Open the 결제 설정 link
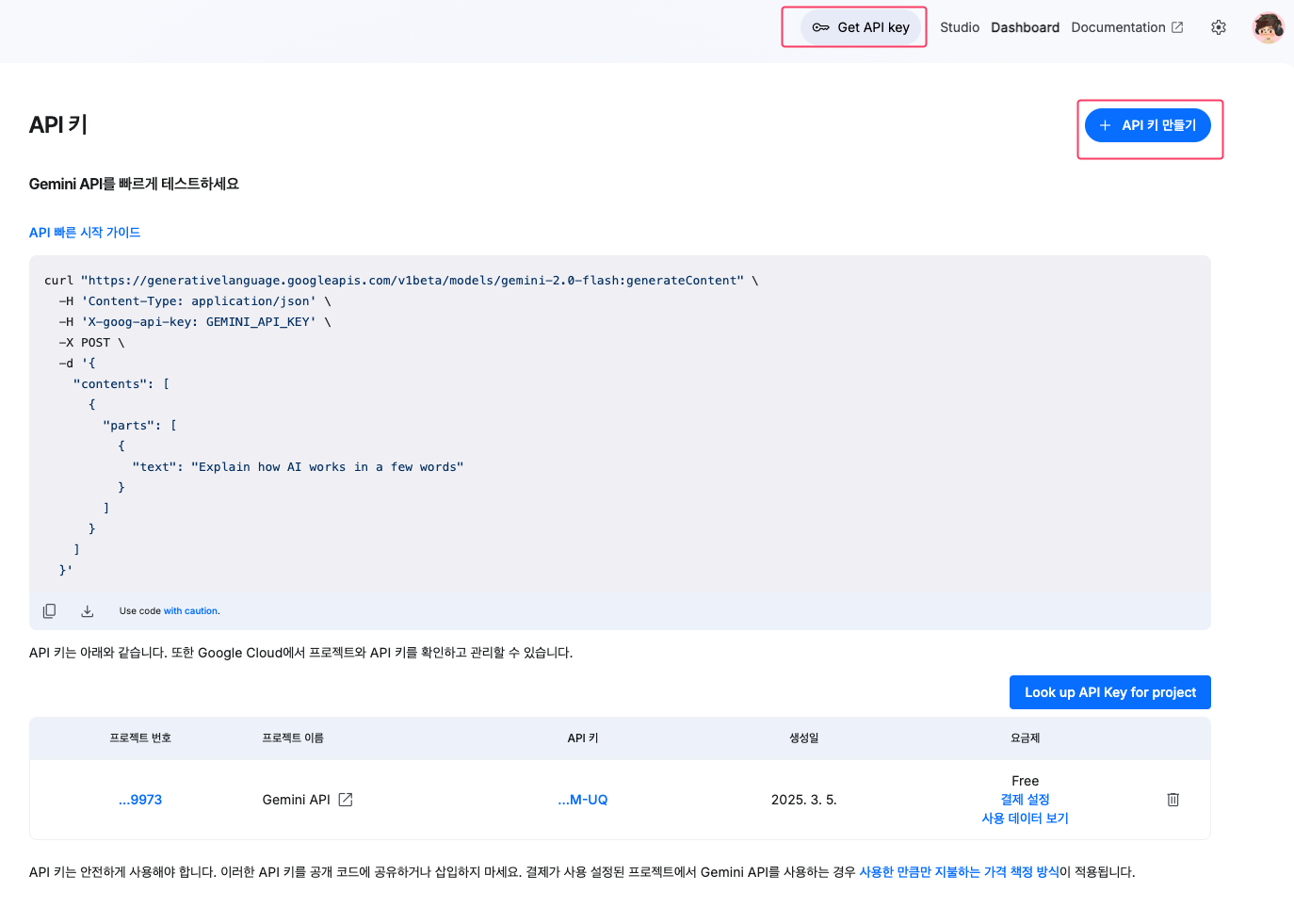 [1025, 800]
